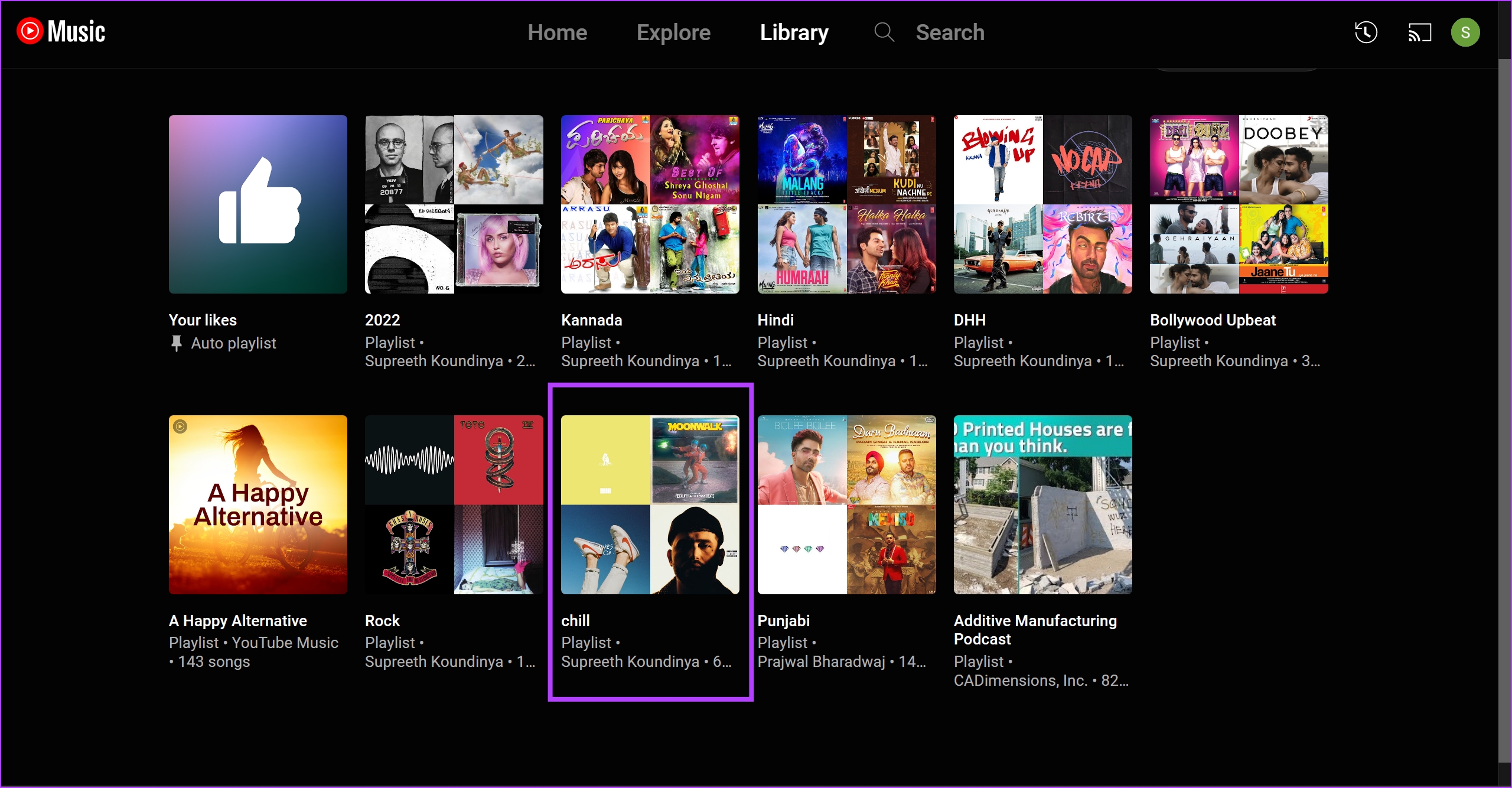Select the Library tab
This screenshot has width=1512, height=788.
coord(794,32)
